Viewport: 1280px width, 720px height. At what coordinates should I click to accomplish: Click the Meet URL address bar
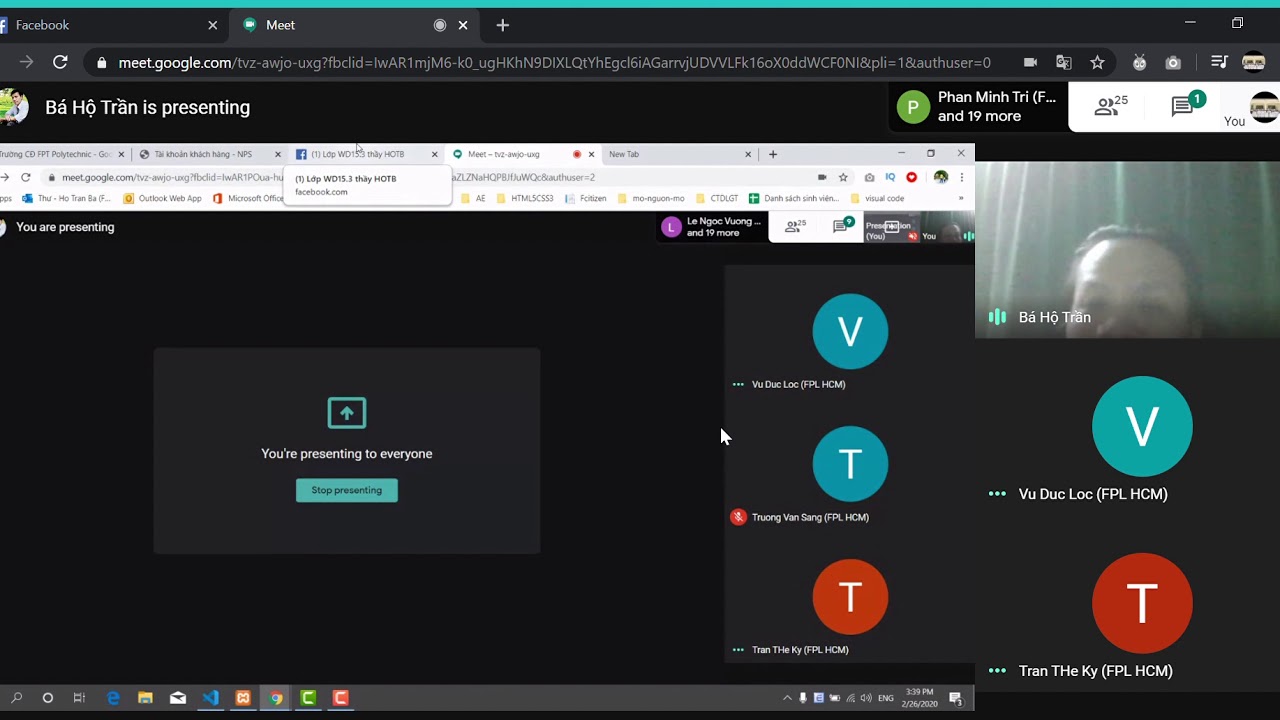(x=554, y=62)
